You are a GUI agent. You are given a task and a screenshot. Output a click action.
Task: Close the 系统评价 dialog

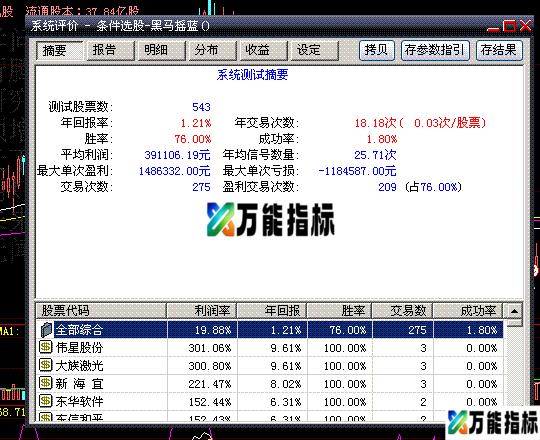click(x=525, y=27)
